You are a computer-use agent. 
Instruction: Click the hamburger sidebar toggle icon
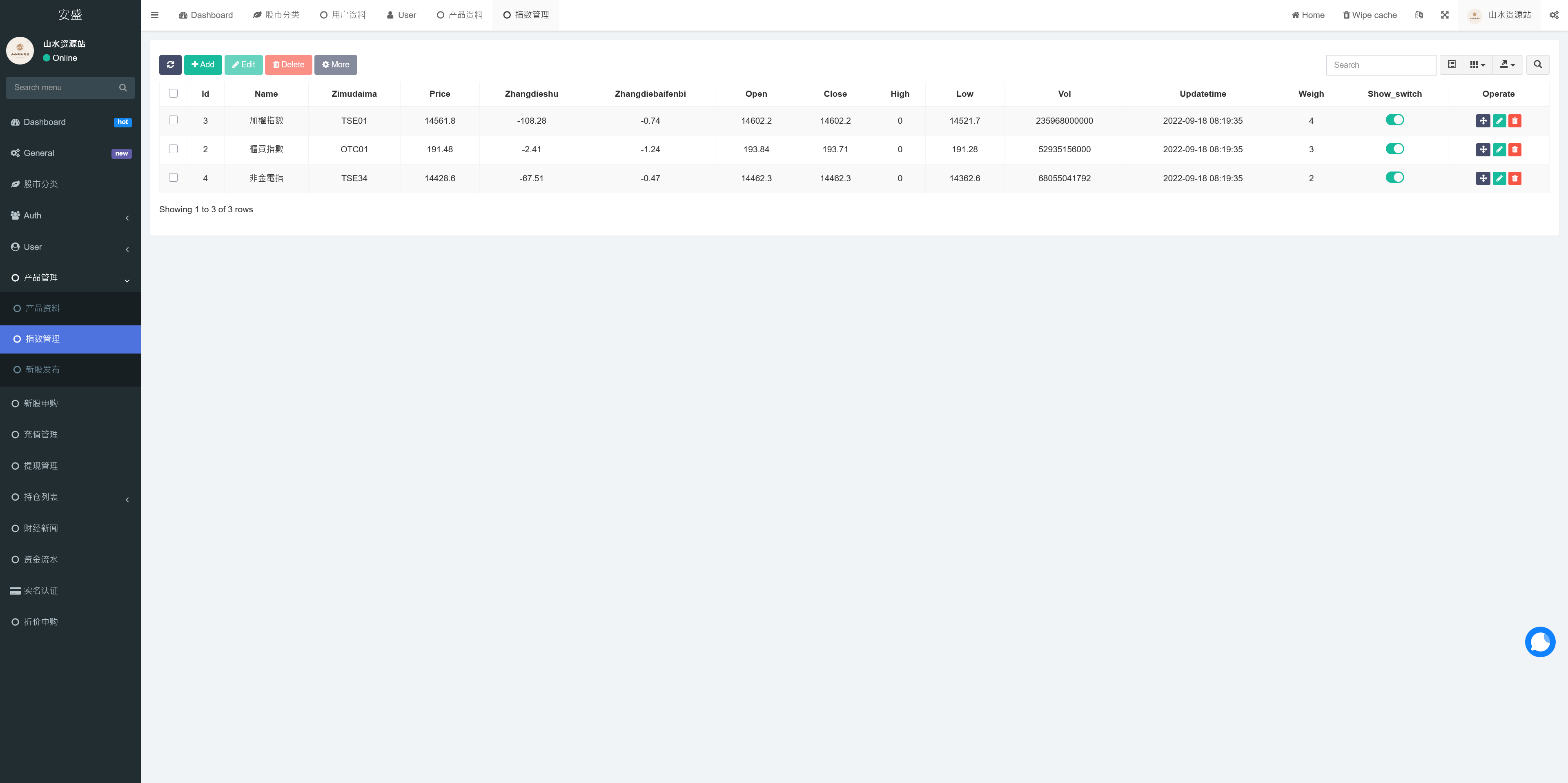point(155,15)
